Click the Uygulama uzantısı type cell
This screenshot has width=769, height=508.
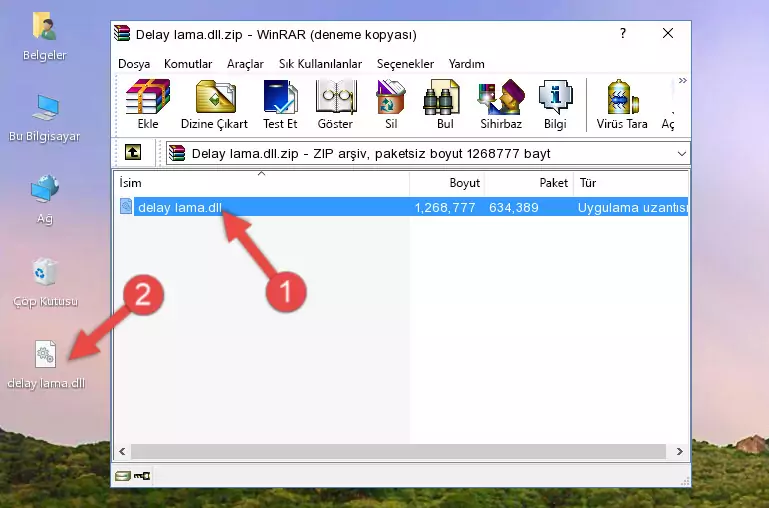[632, 207]
